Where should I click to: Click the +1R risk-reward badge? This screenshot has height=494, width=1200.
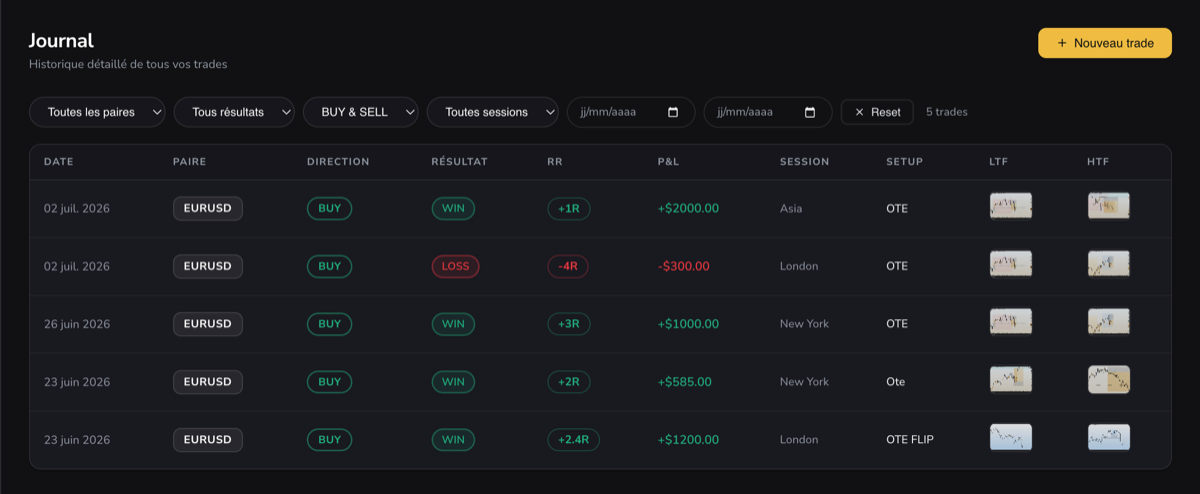click(x=570, y=209)
